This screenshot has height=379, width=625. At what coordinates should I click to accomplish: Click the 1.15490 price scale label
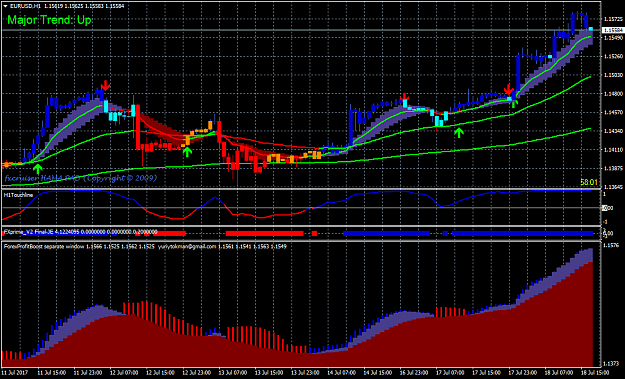tap(613, 38)
